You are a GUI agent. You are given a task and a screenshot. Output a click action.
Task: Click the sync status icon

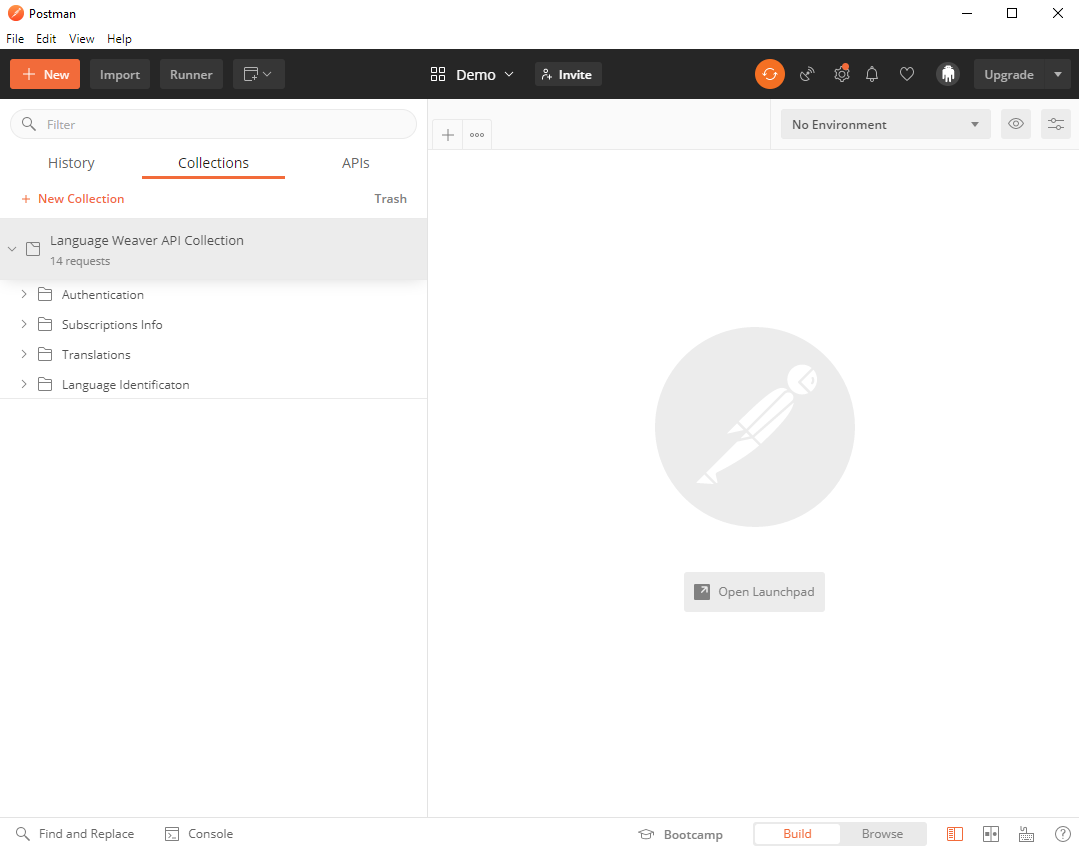click(769, 74)
